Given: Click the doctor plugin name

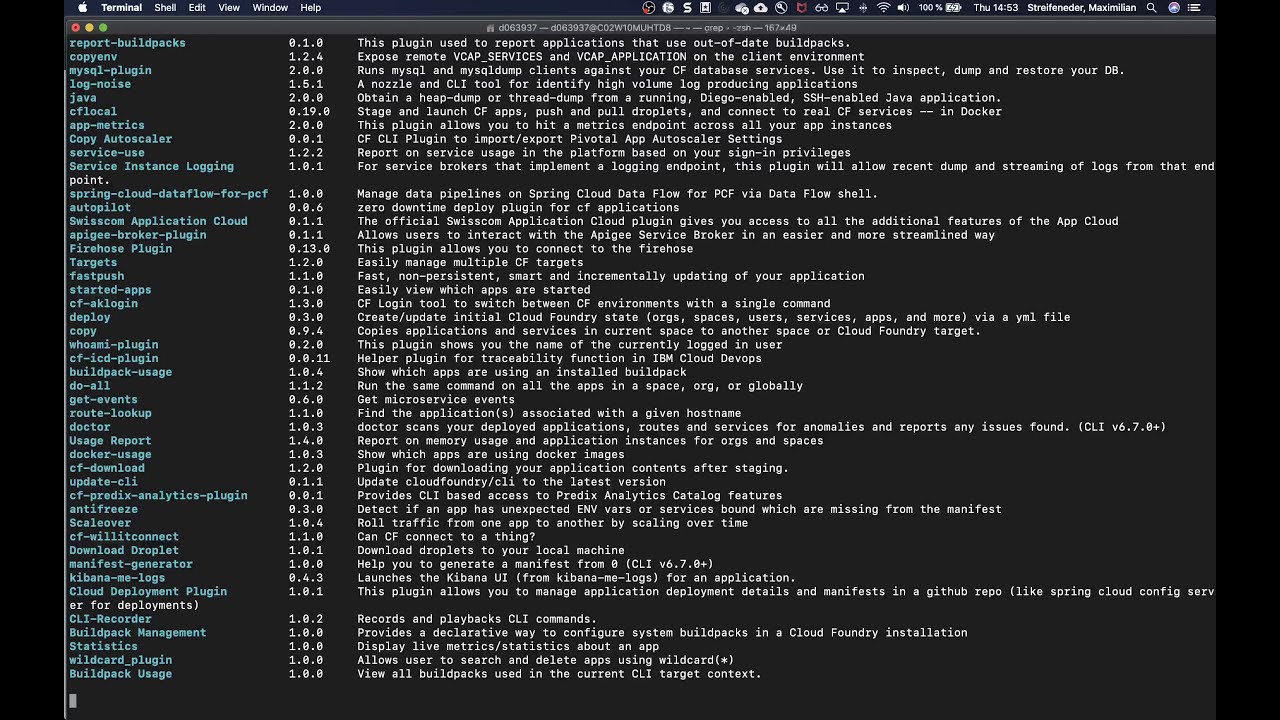Looking at the screenshot, I should (90, 427).
